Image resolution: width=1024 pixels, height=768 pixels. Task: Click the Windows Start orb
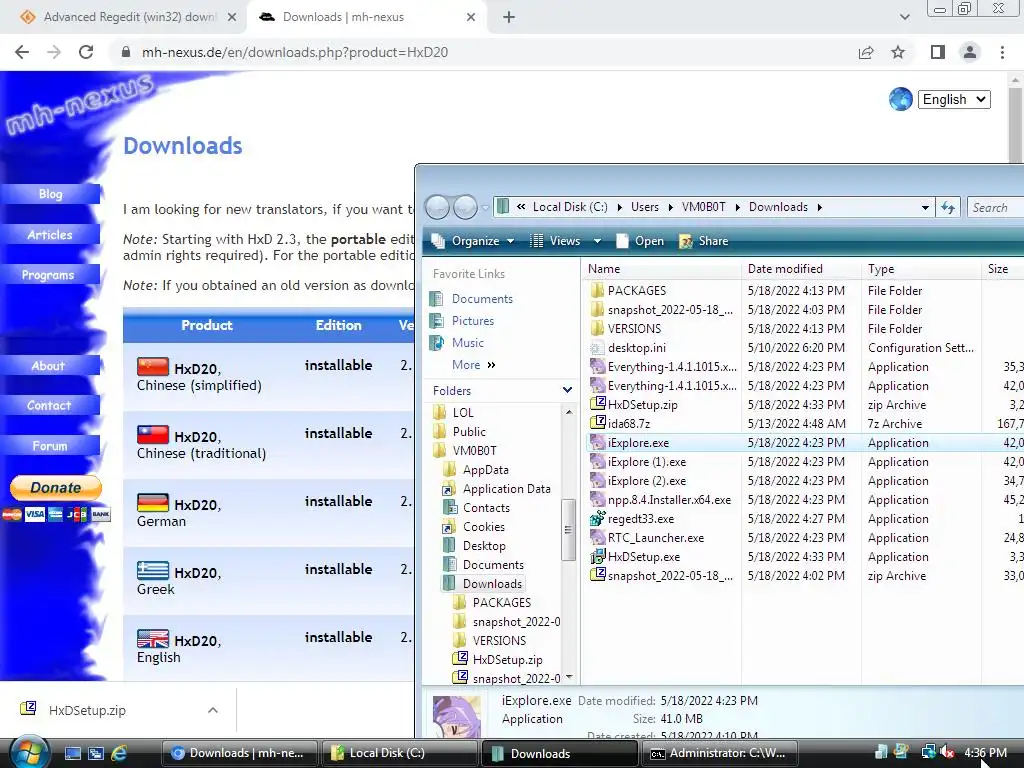(x=29, y=752)
